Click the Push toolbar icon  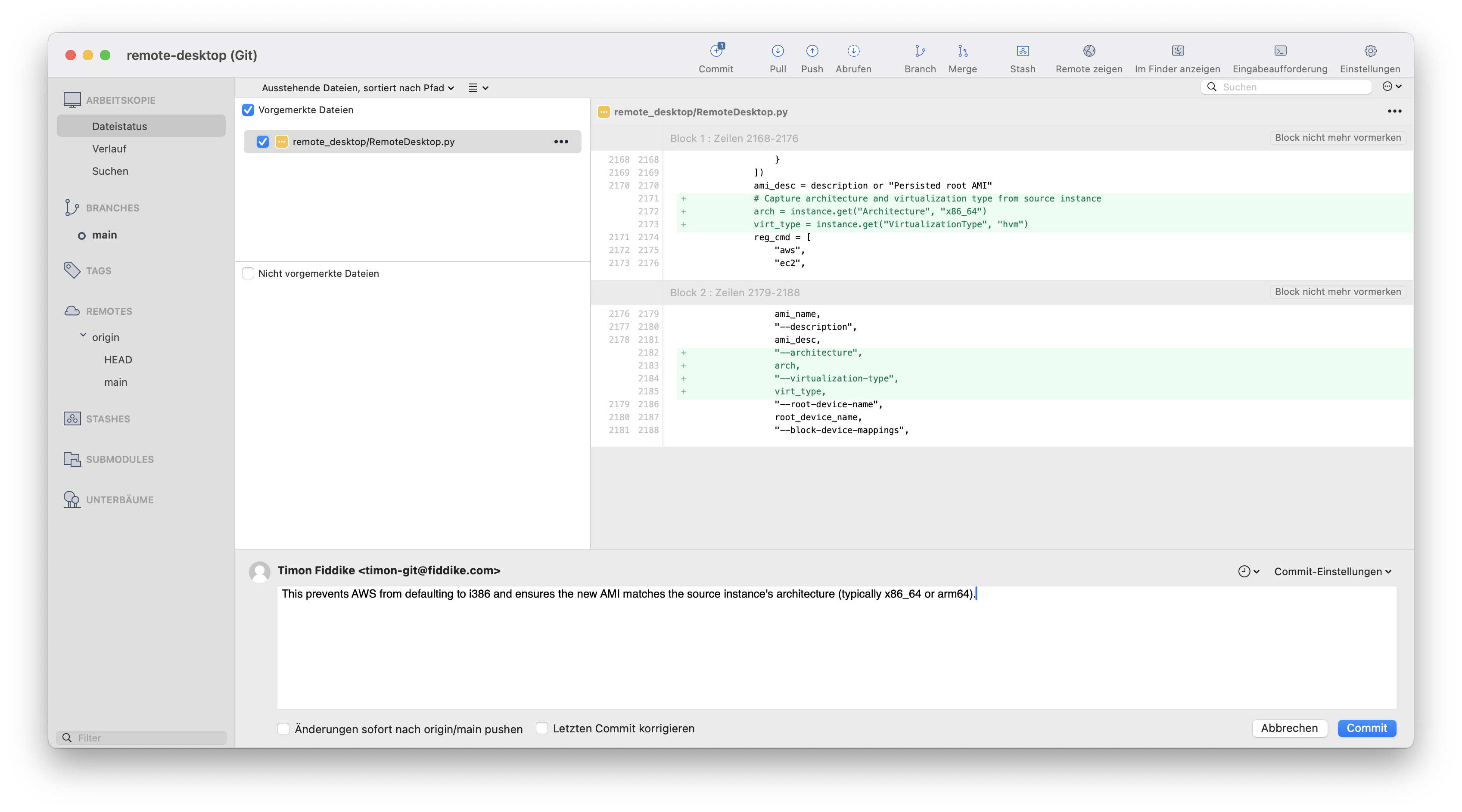pos(812,52)
